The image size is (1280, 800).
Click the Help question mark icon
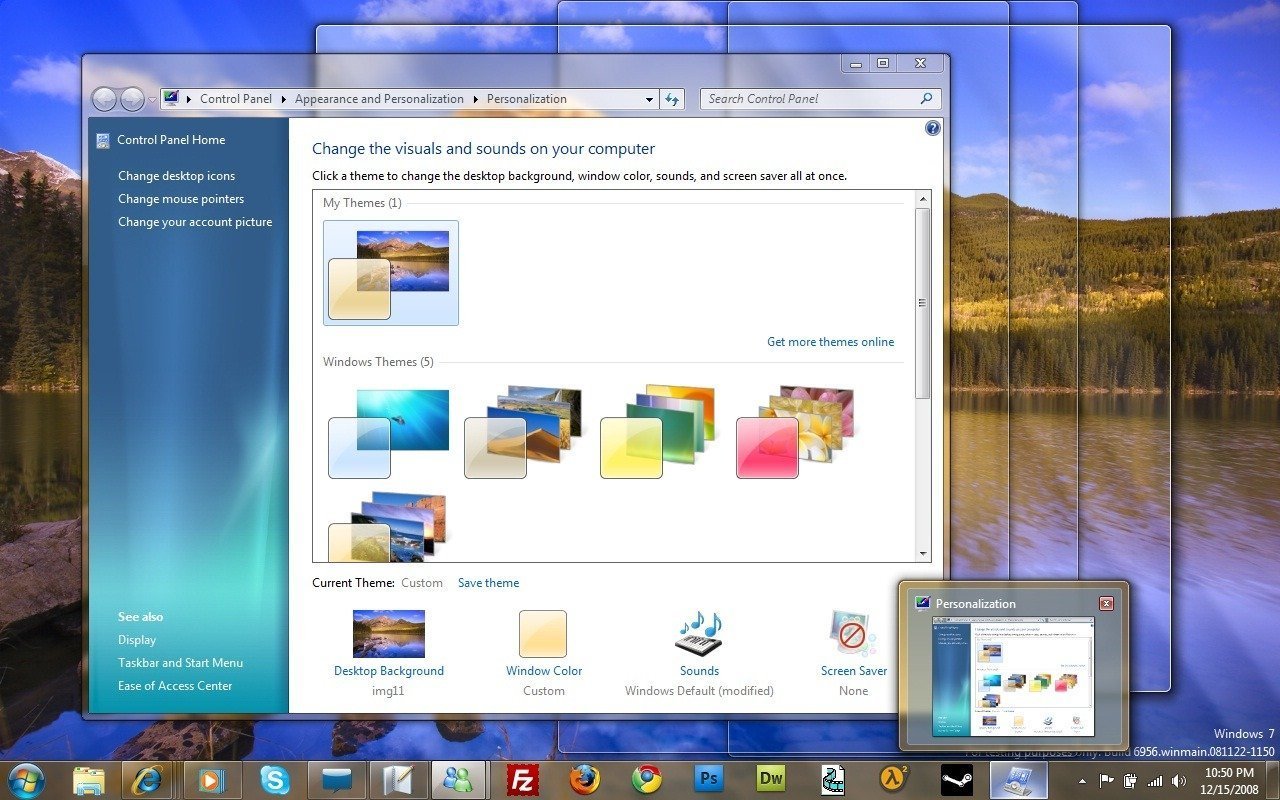coord(932,128)
